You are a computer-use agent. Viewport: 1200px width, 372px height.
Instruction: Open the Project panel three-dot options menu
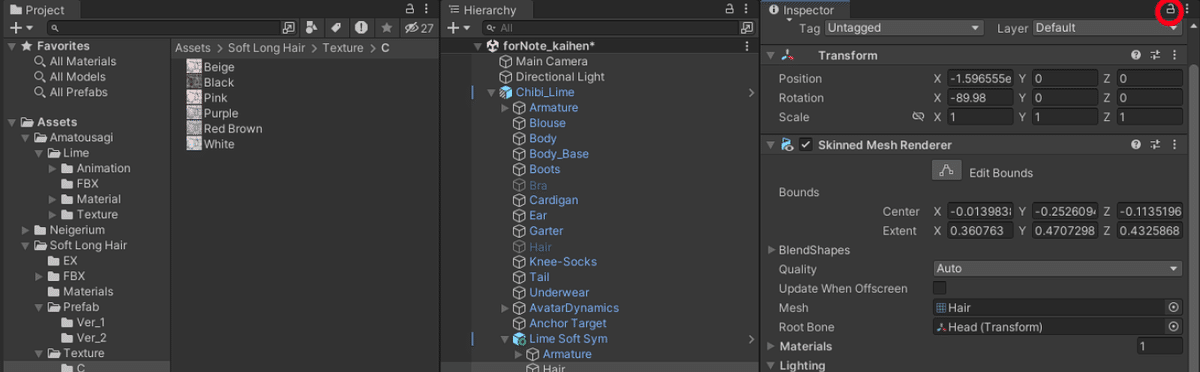[427, 10]
